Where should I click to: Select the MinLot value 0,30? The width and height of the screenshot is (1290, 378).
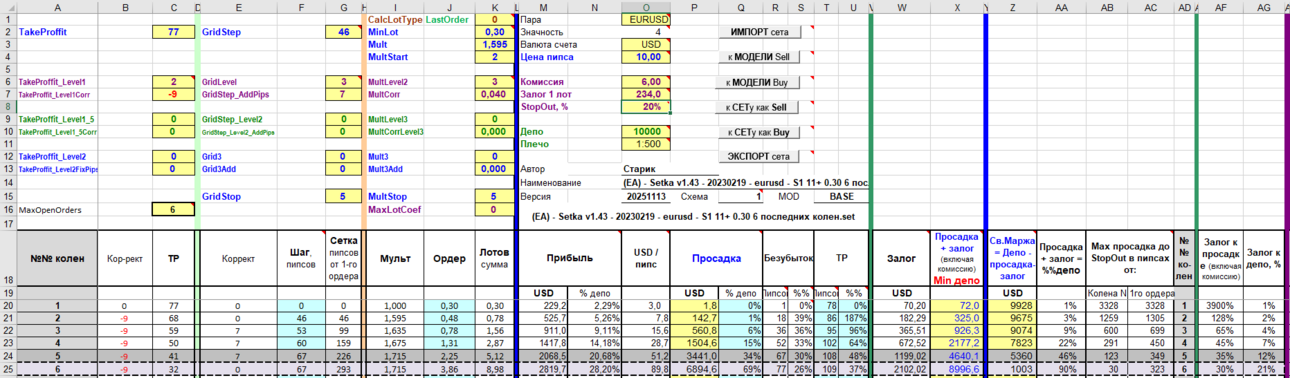click(494, 32)
